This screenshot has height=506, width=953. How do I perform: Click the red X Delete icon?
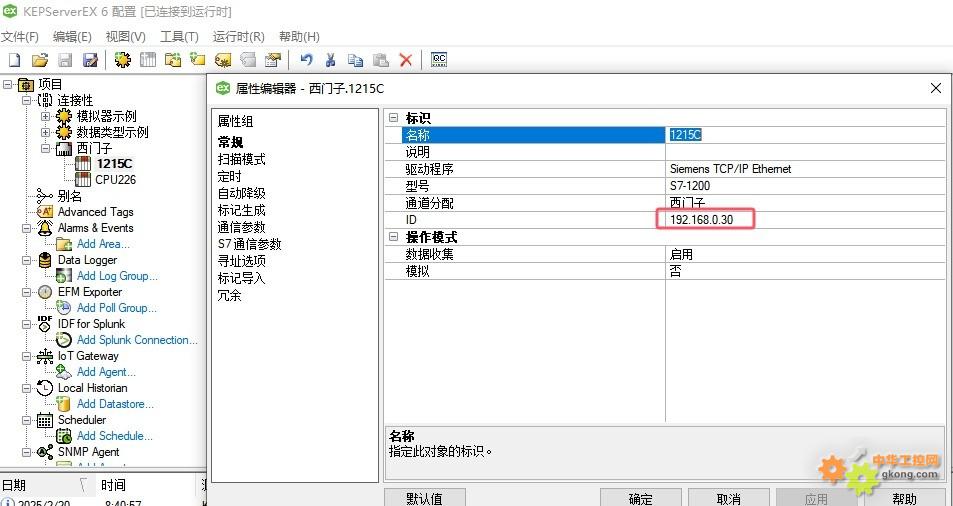(406, 60)
